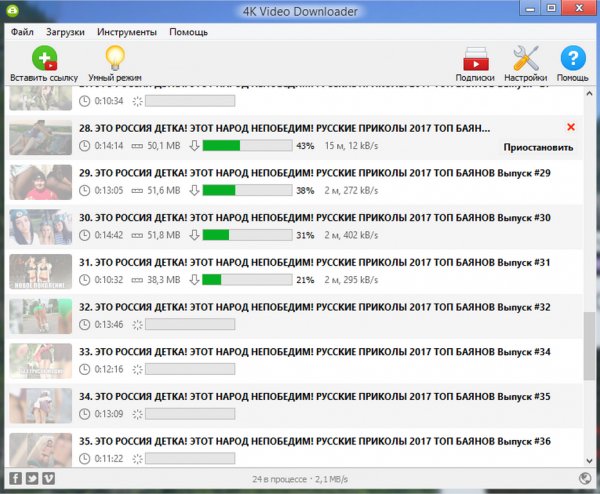Open Настройки tools icon
Viewport: 600px width, 494px height.
coord(525,58)
